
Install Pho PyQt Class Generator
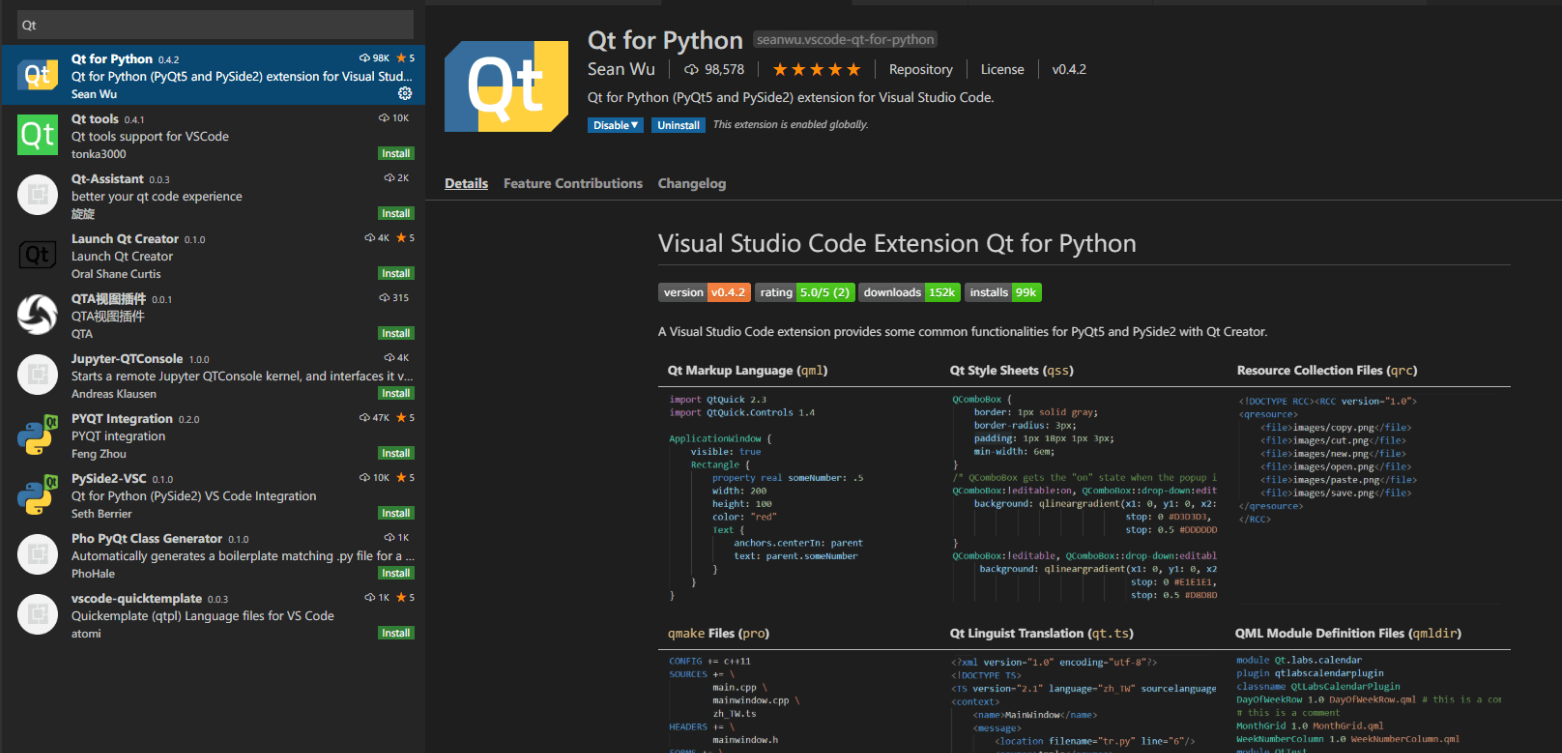(x=396, y=574)
